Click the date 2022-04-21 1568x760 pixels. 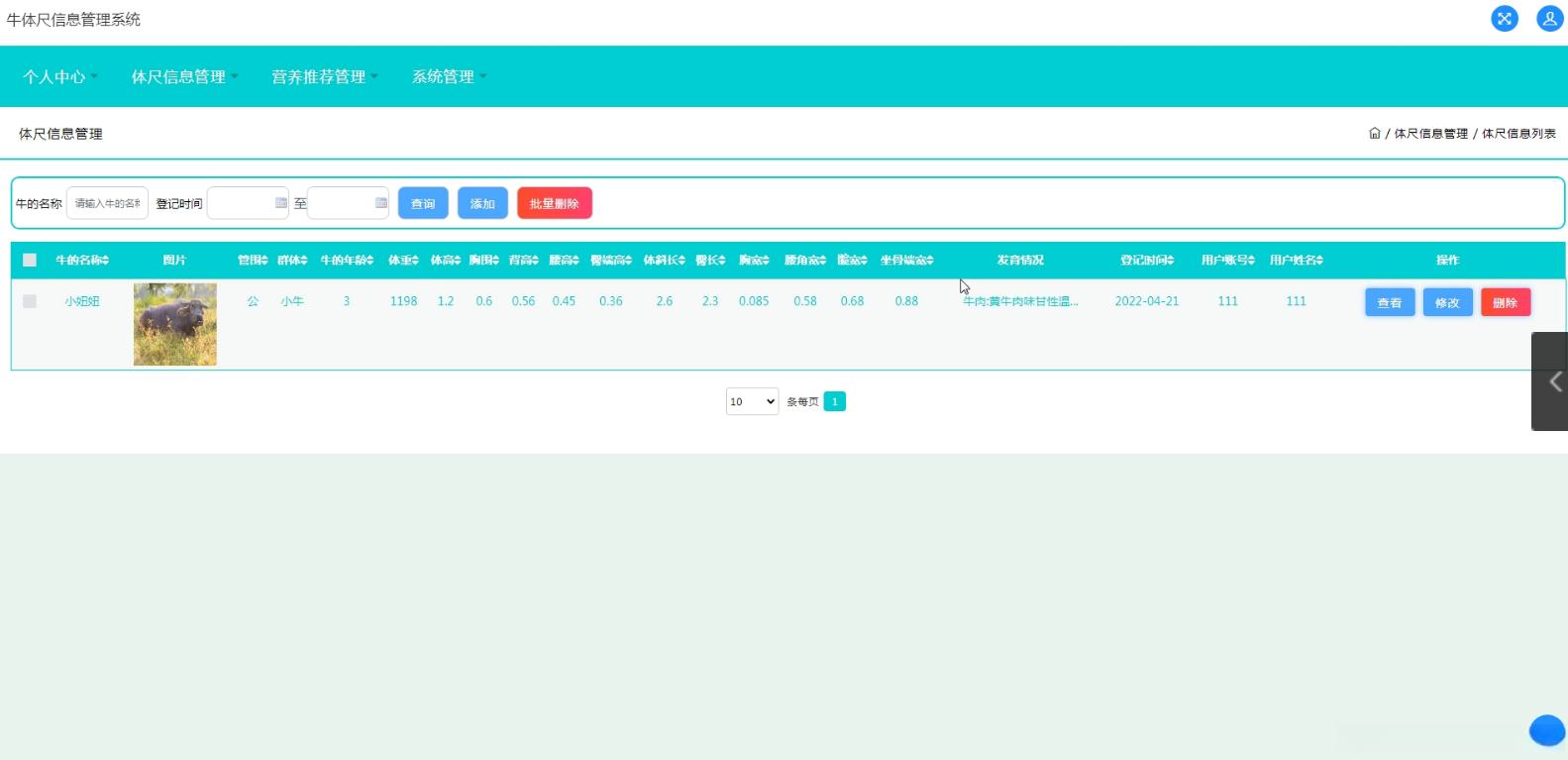coord(1147,301)
